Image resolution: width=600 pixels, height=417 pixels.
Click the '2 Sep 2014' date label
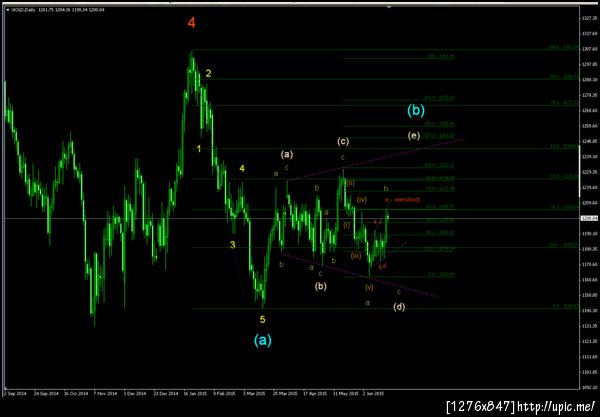15,393
